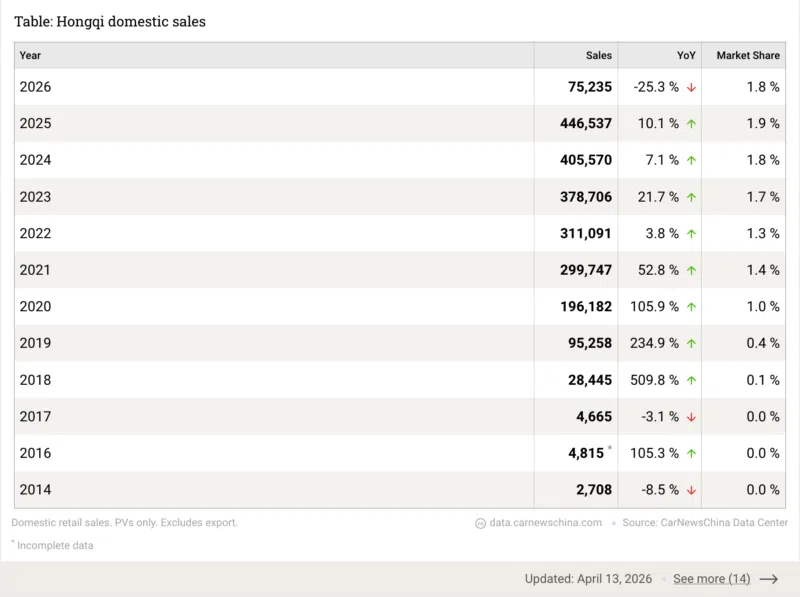Viewport: 800px width, 597px height.
Task: Click the 446,537 sales figure
Action: (x=586, y=124)
